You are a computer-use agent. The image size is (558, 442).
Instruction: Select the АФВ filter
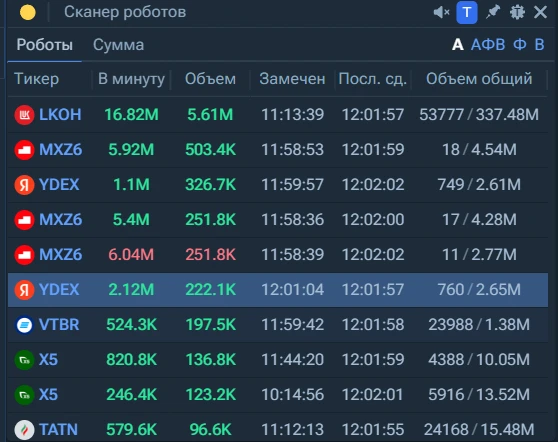point(488,45)
